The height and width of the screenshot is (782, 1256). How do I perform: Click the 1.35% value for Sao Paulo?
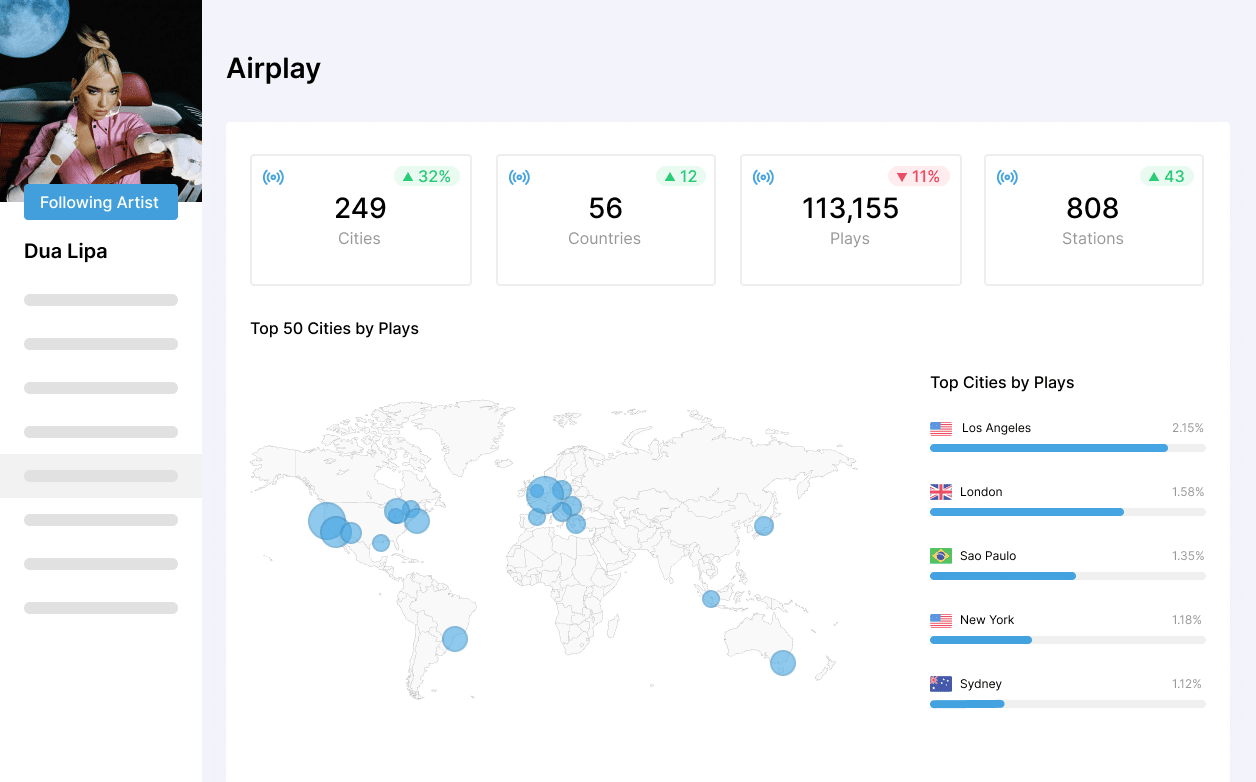[1188, 556]
